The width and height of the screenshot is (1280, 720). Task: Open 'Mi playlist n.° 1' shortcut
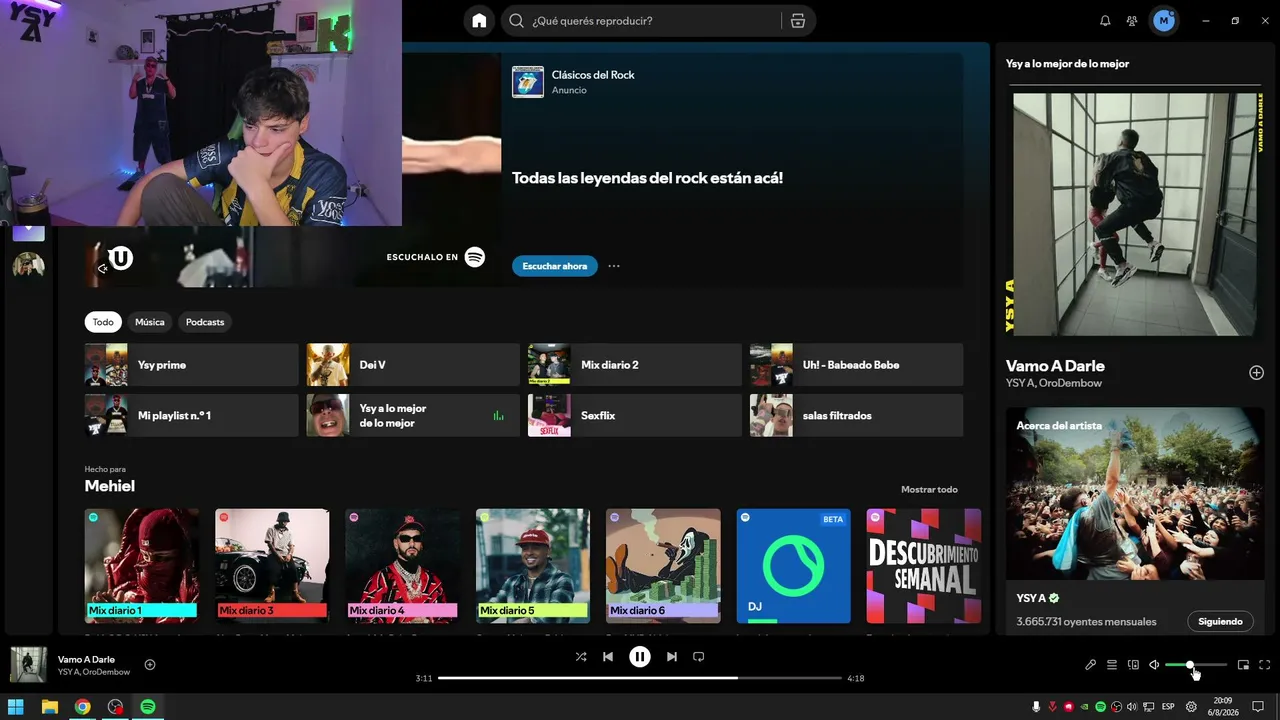pyautogui.click(x=191, y=415)
